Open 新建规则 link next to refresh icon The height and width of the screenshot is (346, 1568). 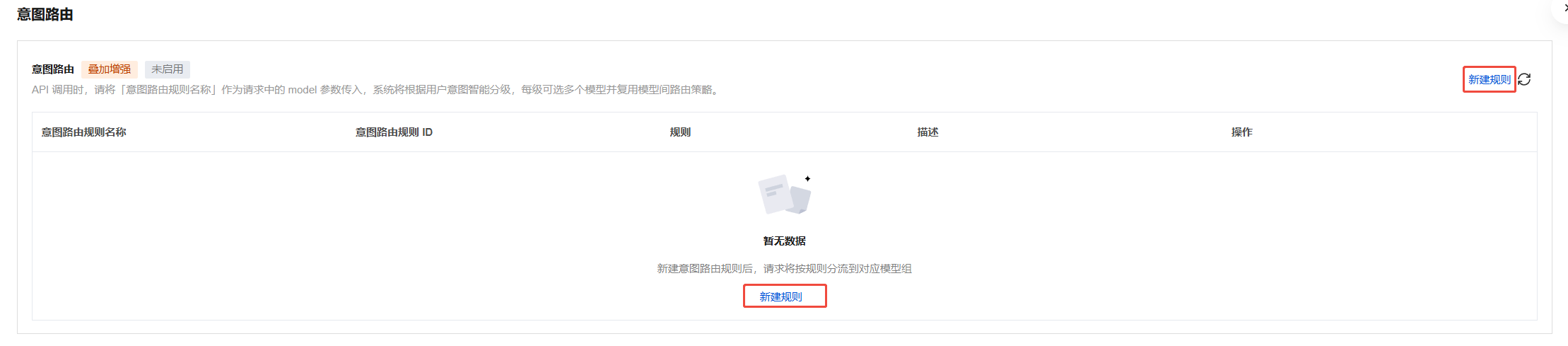click(1490, 79)
